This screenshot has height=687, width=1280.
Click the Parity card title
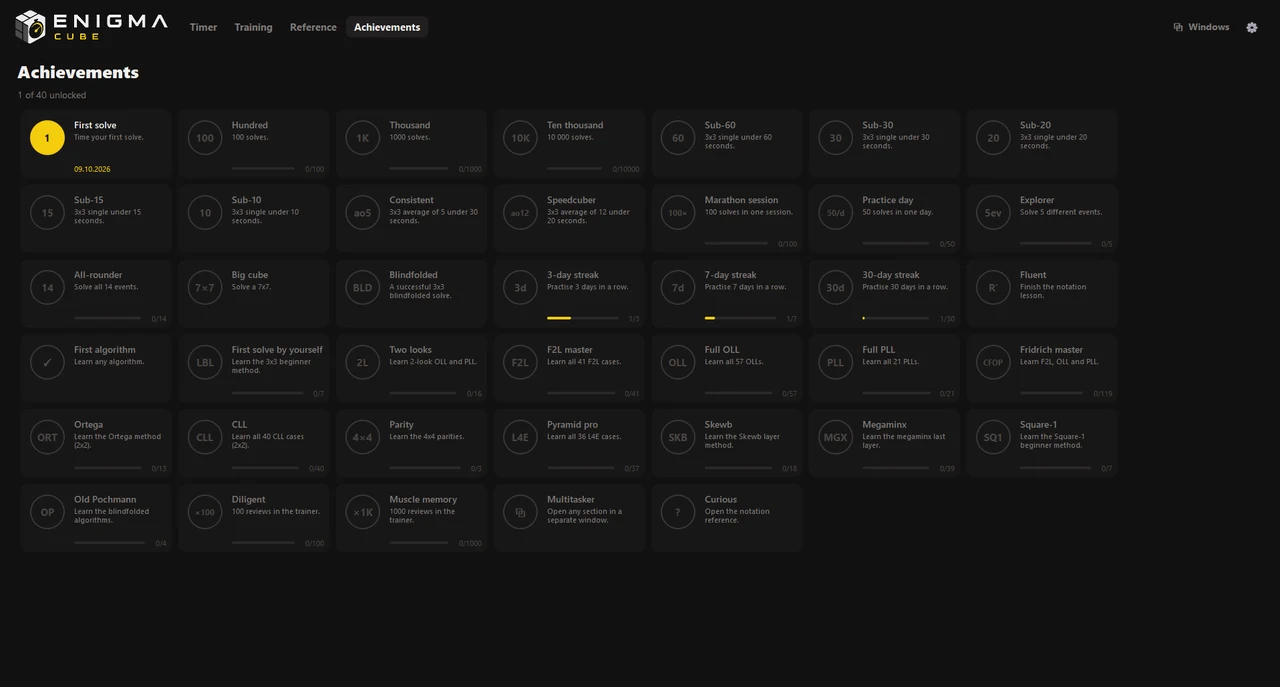point(402,425)
